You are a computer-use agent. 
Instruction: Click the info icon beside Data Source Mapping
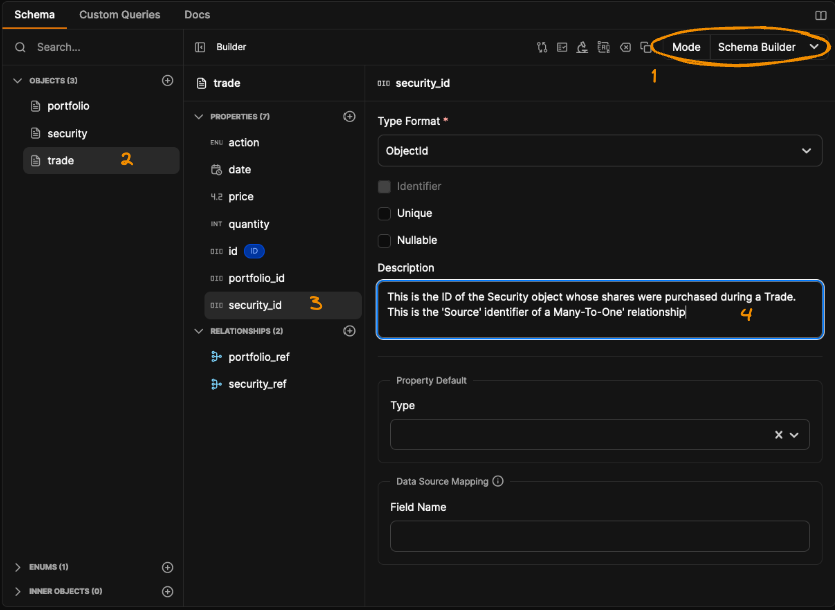coord(498,481)
